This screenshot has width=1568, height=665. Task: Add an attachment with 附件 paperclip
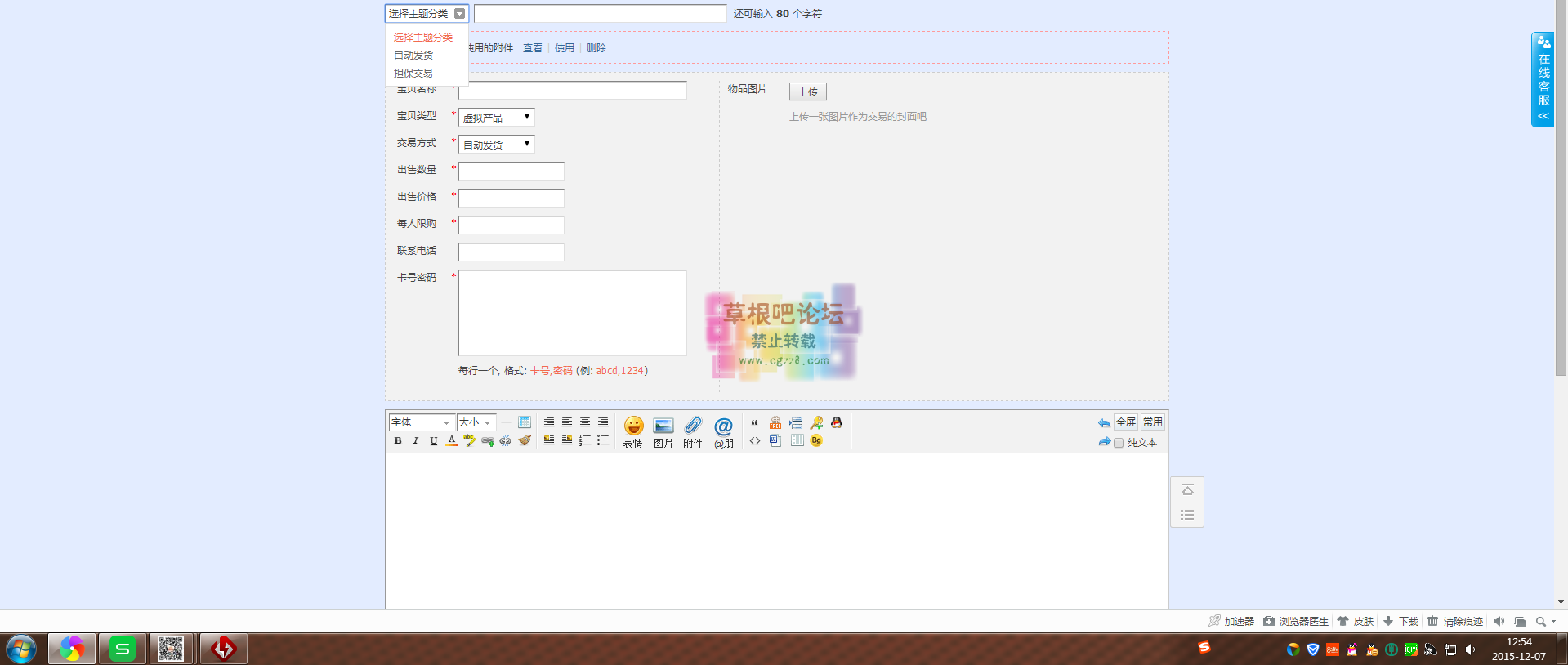click(693, 432)
